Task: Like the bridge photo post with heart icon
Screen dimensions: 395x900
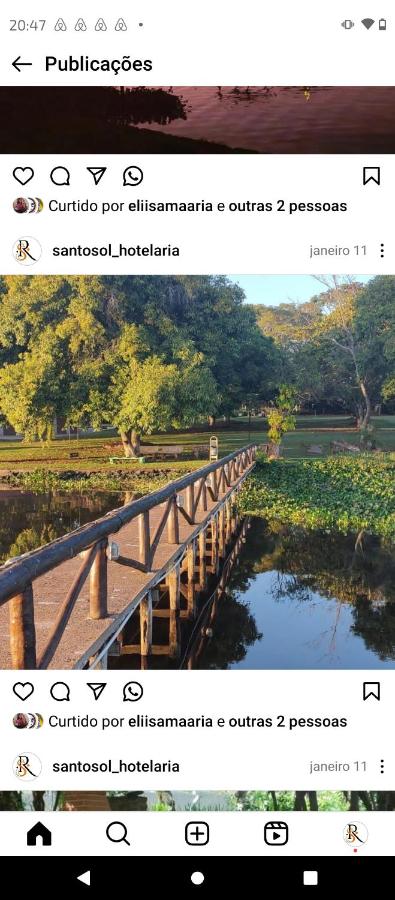Action: click(x=23, y=692)
